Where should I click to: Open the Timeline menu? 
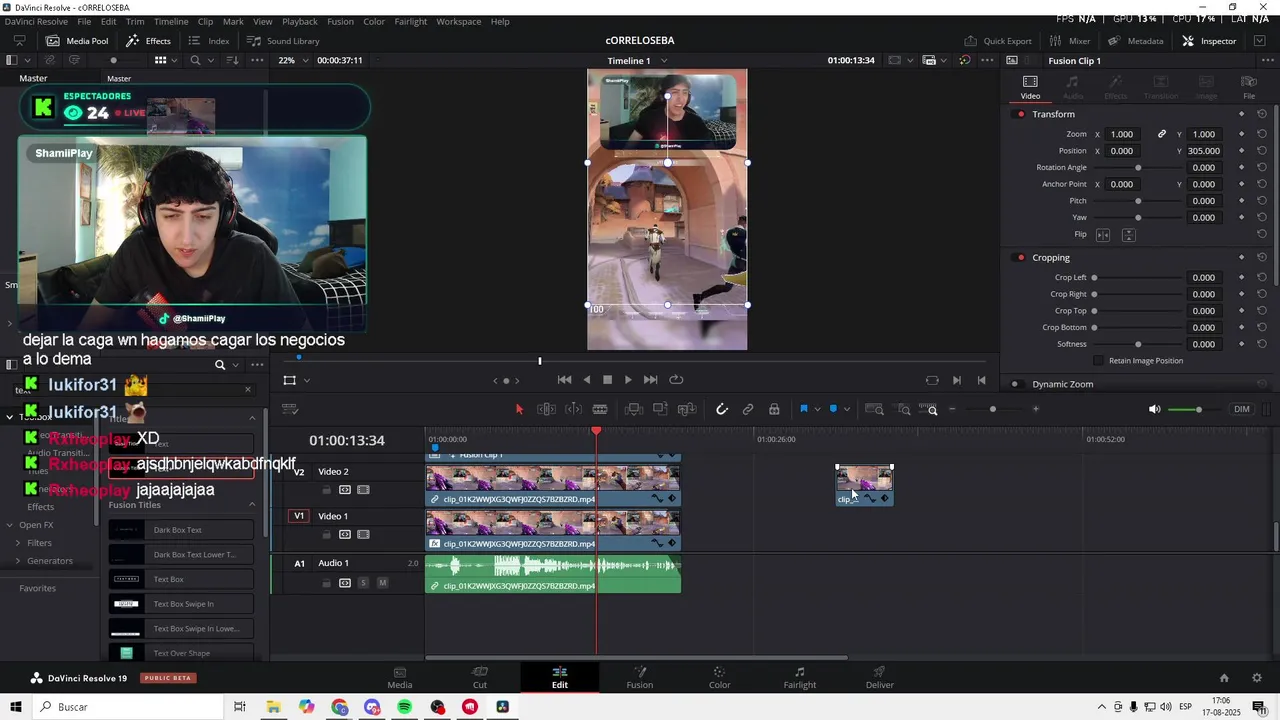pos(171,21)
